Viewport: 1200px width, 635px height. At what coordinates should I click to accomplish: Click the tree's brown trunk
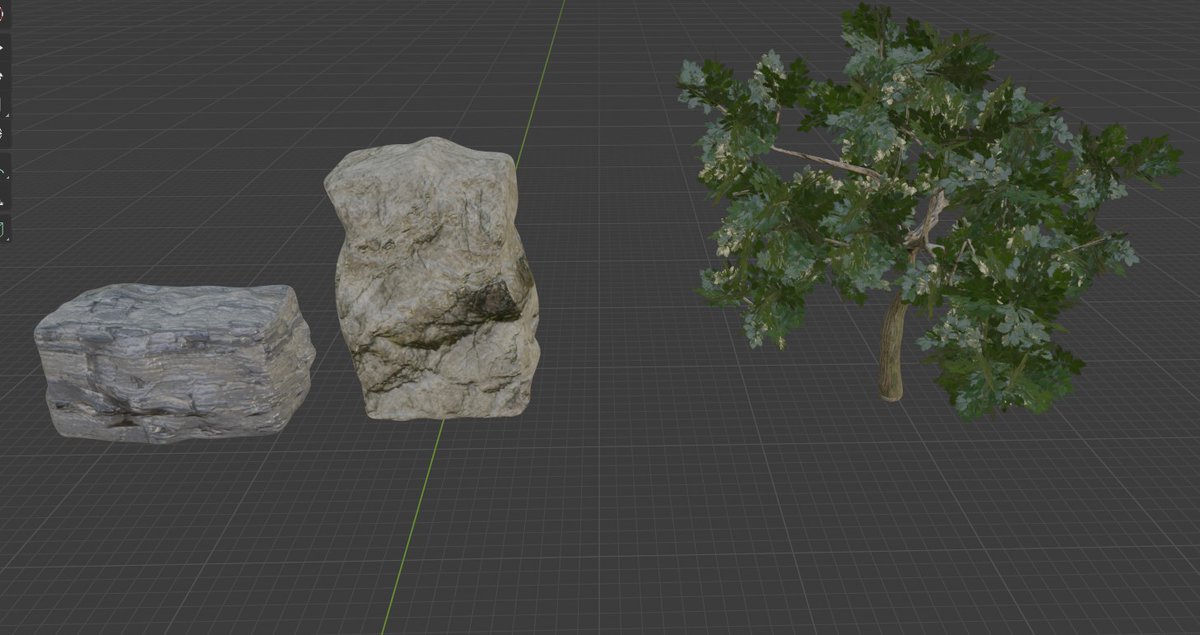click(893, 350)
